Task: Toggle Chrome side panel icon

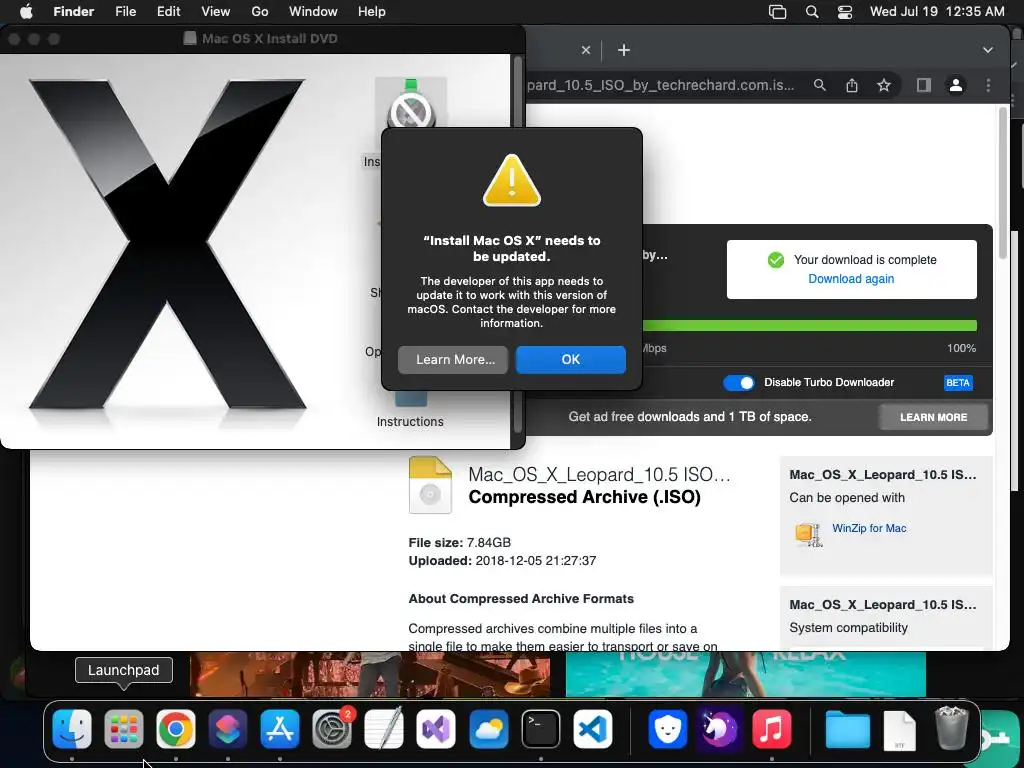Action: (x=923, y=85)
